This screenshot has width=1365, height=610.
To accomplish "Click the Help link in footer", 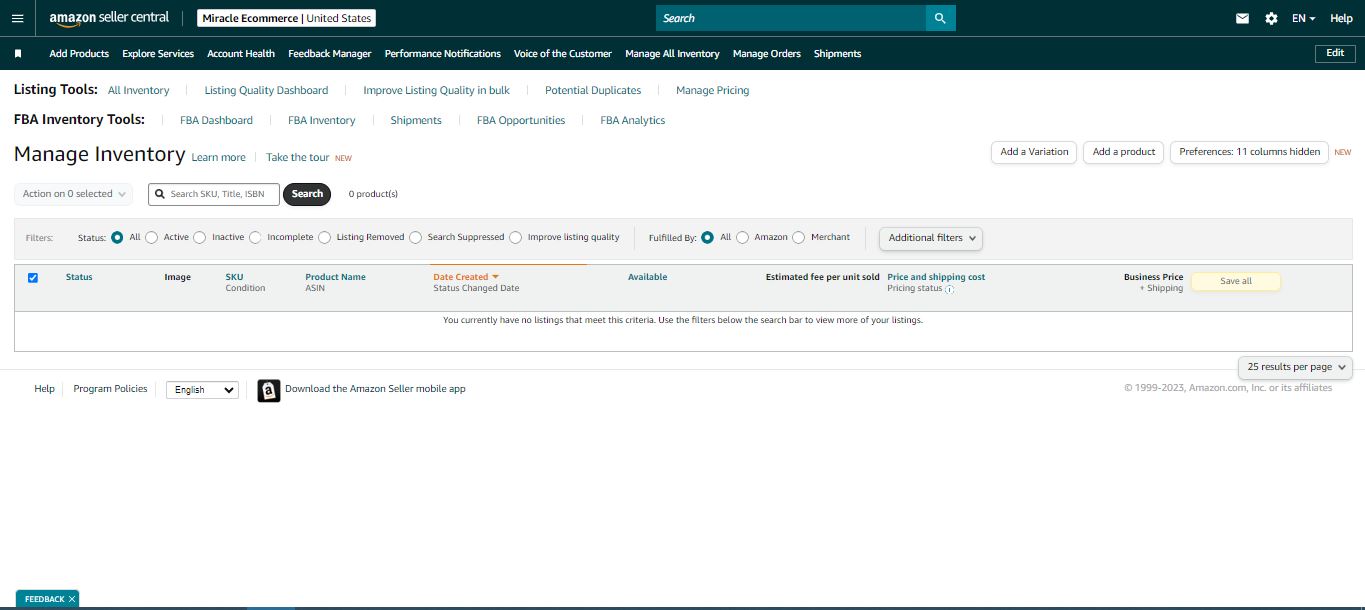I will pyautogui.click(x=44, y=389).
